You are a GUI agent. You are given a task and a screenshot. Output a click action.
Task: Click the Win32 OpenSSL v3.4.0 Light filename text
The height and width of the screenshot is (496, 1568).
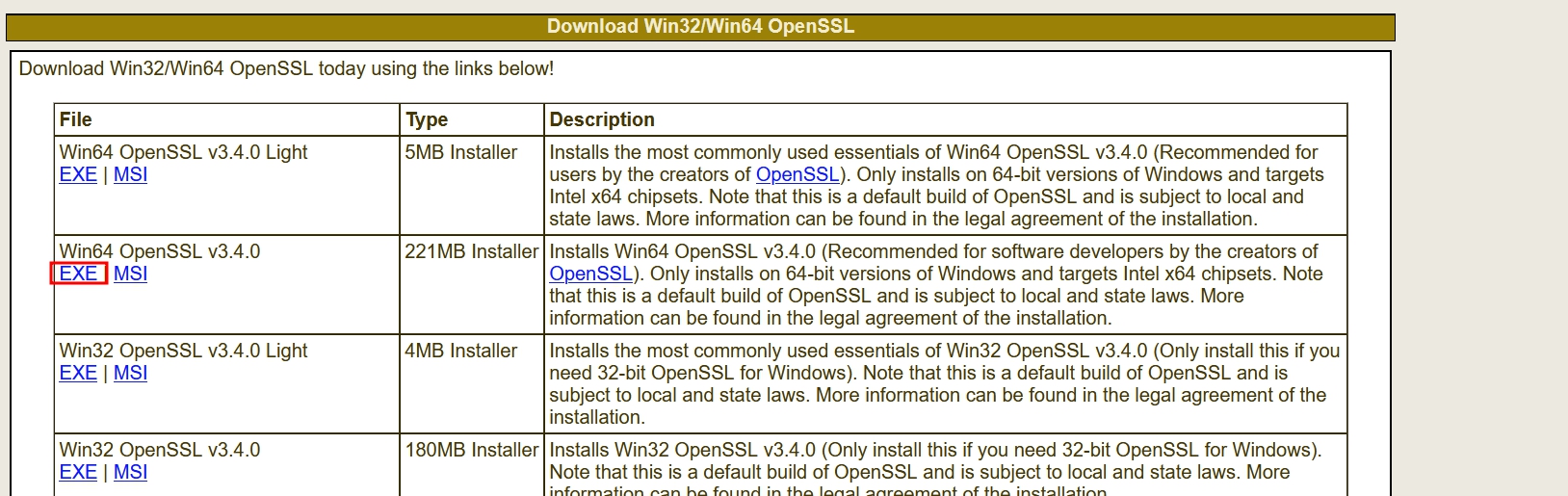(x=183, y=351)
